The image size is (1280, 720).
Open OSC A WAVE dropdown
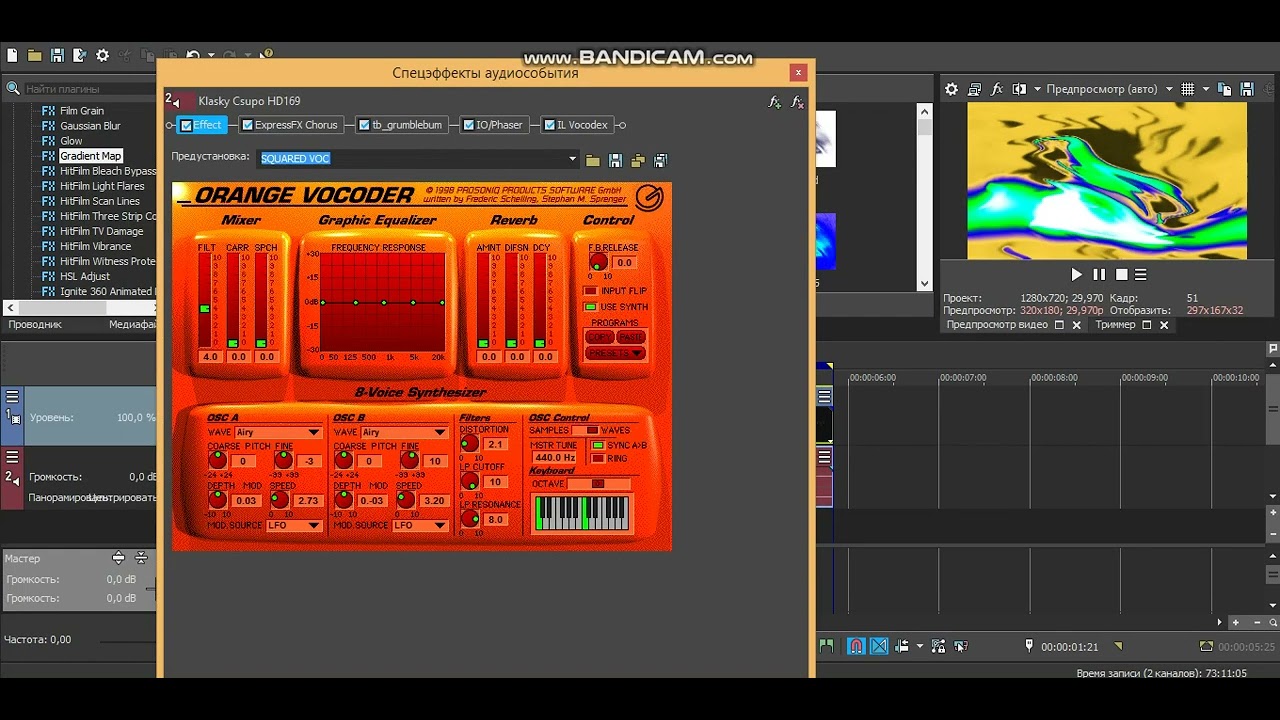coord(278,433)
